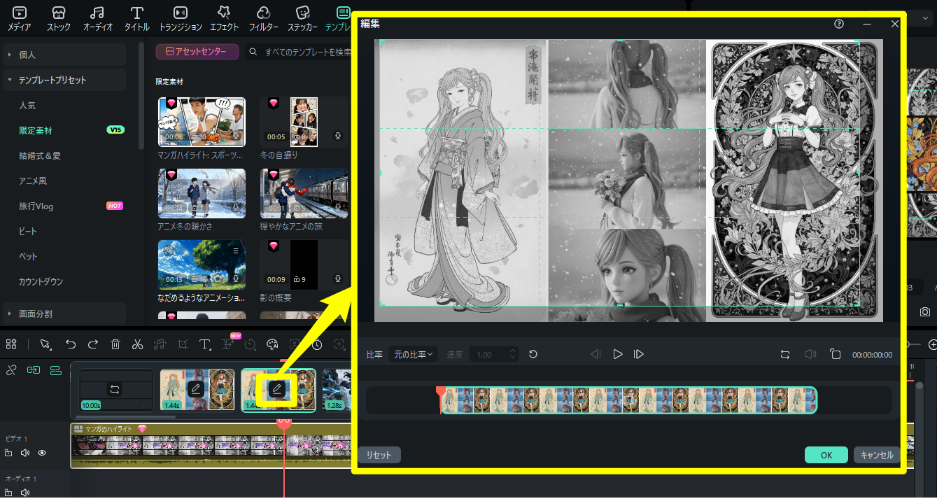Click the rotate crop icon beside timecode
Image resolution: width=937 pixels, height=498 pixels.
click(x=835, y=355)
